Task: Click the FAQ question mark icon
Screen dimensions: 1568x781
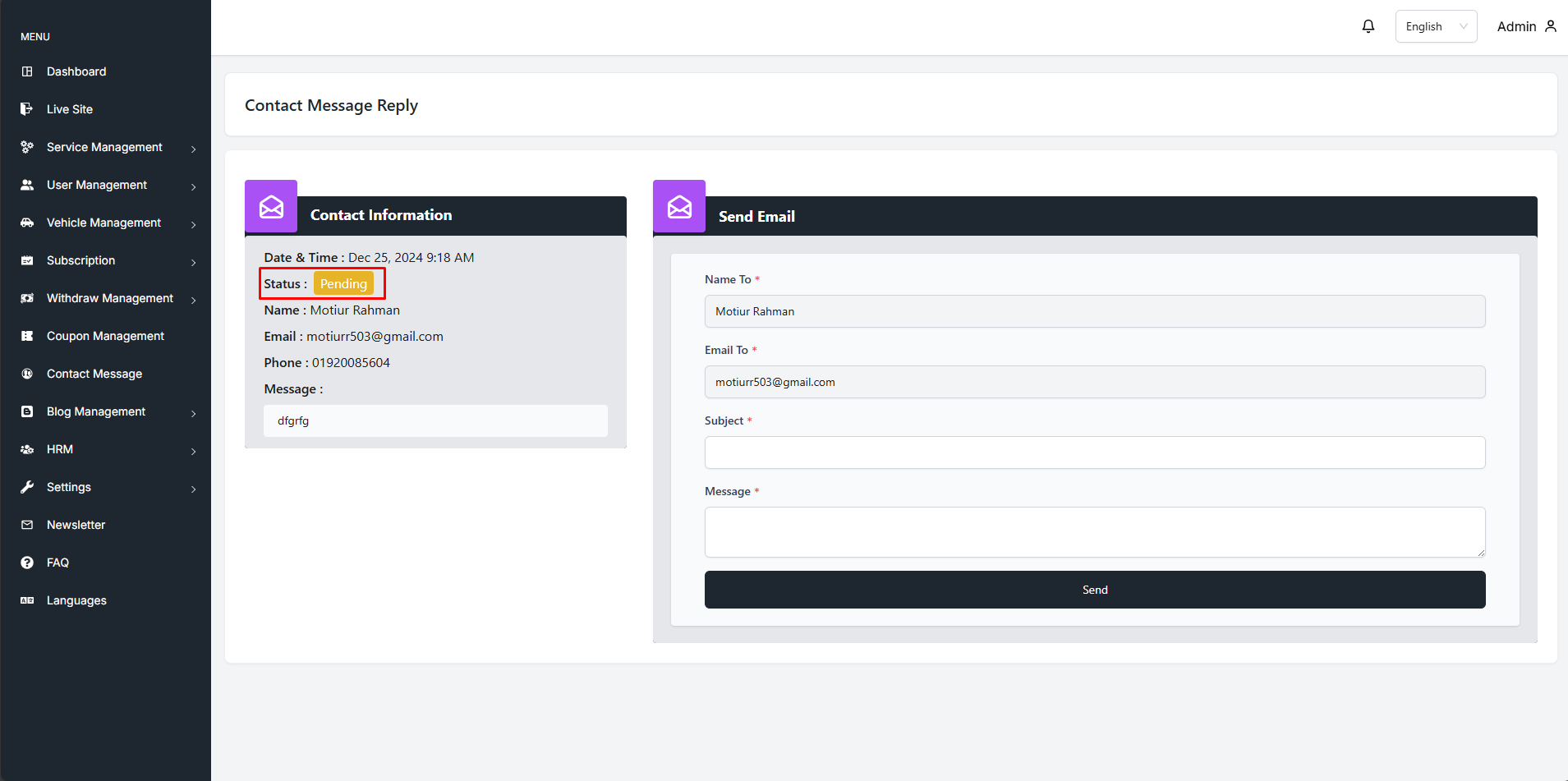Action: click(x=27, y=563)
